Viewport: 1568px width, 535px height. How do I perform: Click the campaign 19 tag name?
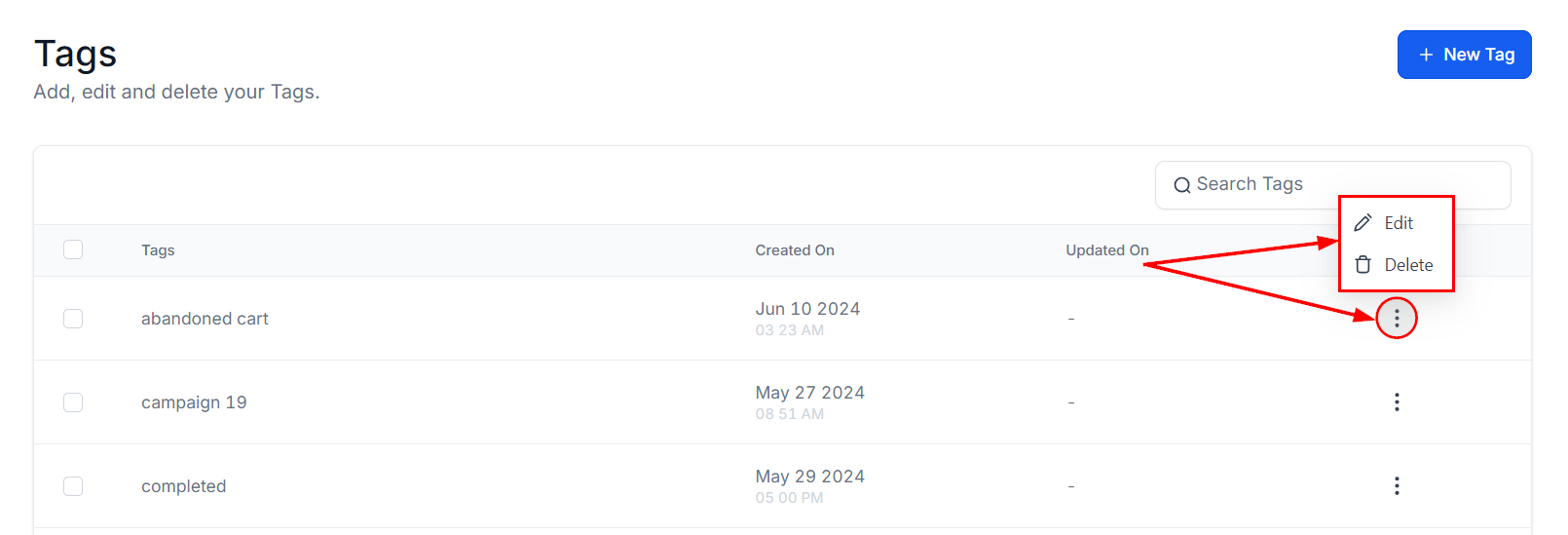click(194, 402)
